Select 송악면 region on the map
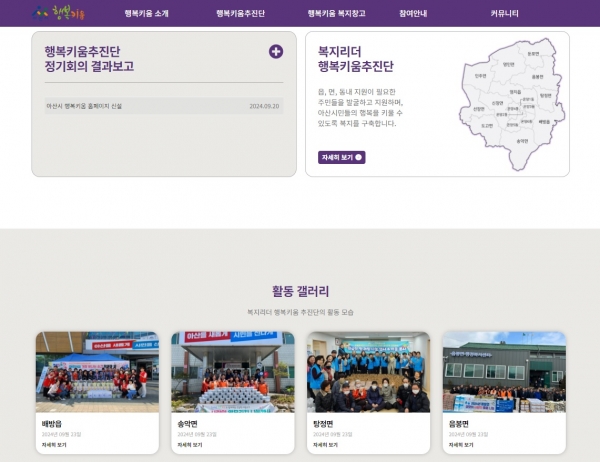The height and width of the screenshot is (462, 600). coord(522,141)
